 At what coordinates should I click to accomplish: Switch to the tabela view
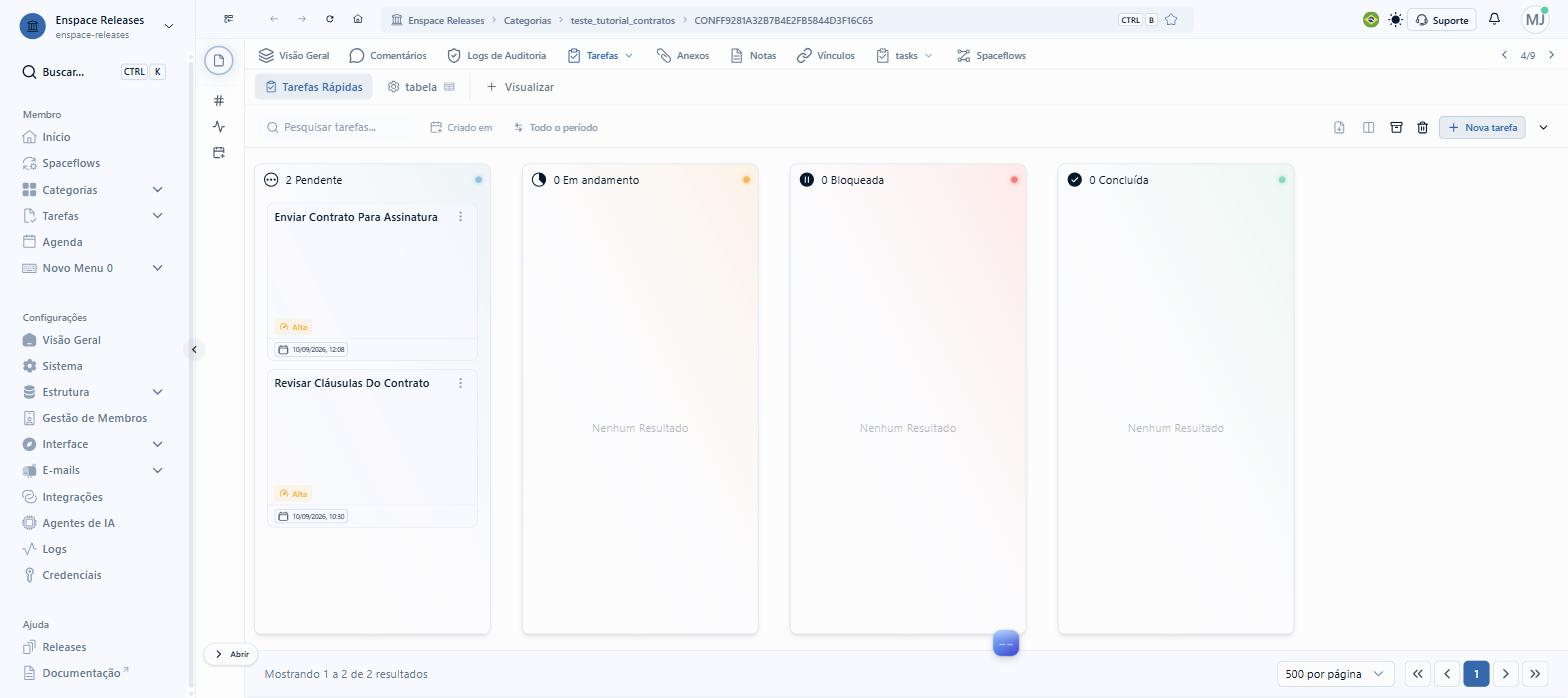tap(421, 87)
